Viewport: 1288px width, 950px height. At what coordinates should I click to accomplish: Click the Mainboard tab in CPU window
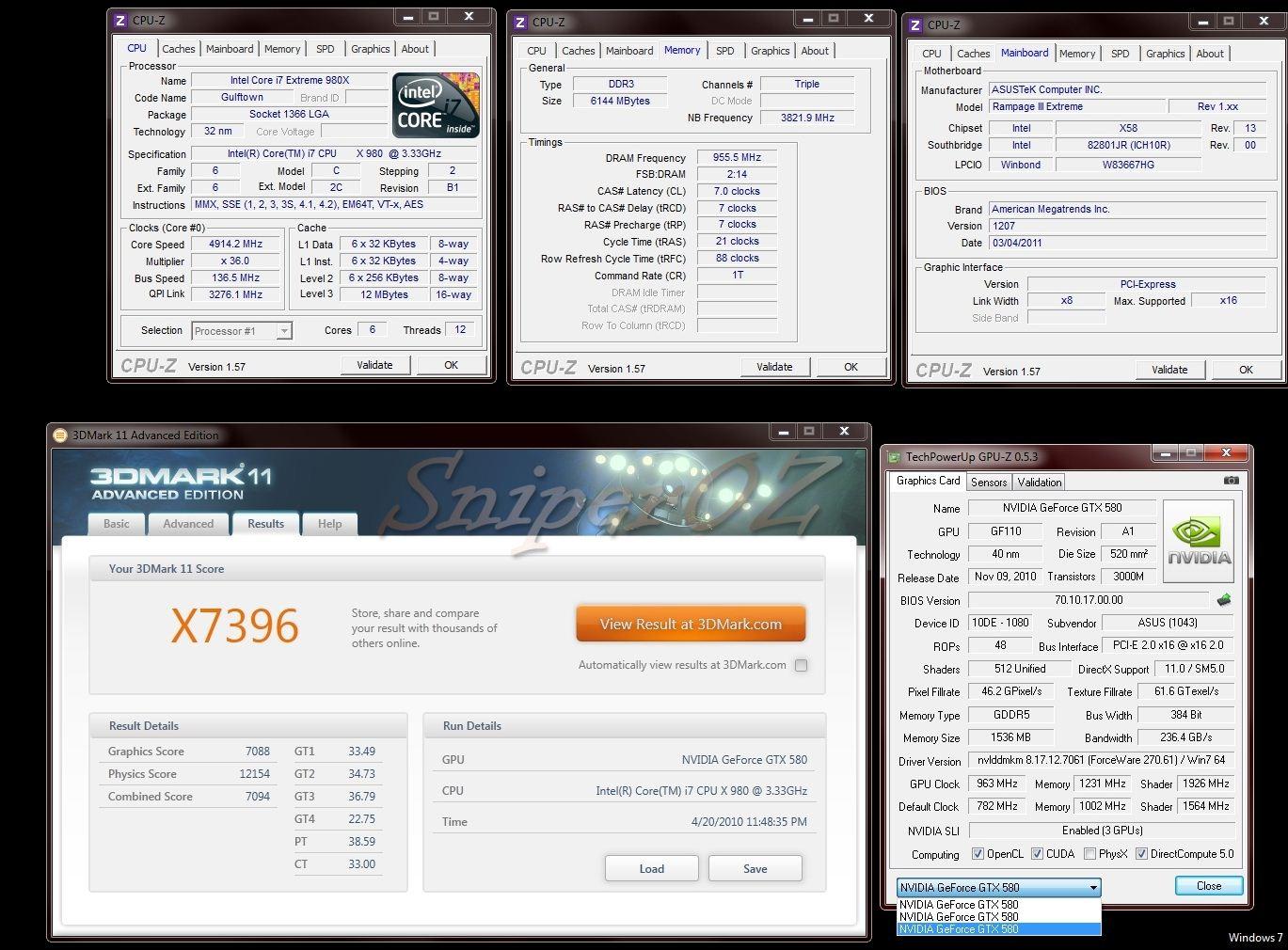click(230, 49)
